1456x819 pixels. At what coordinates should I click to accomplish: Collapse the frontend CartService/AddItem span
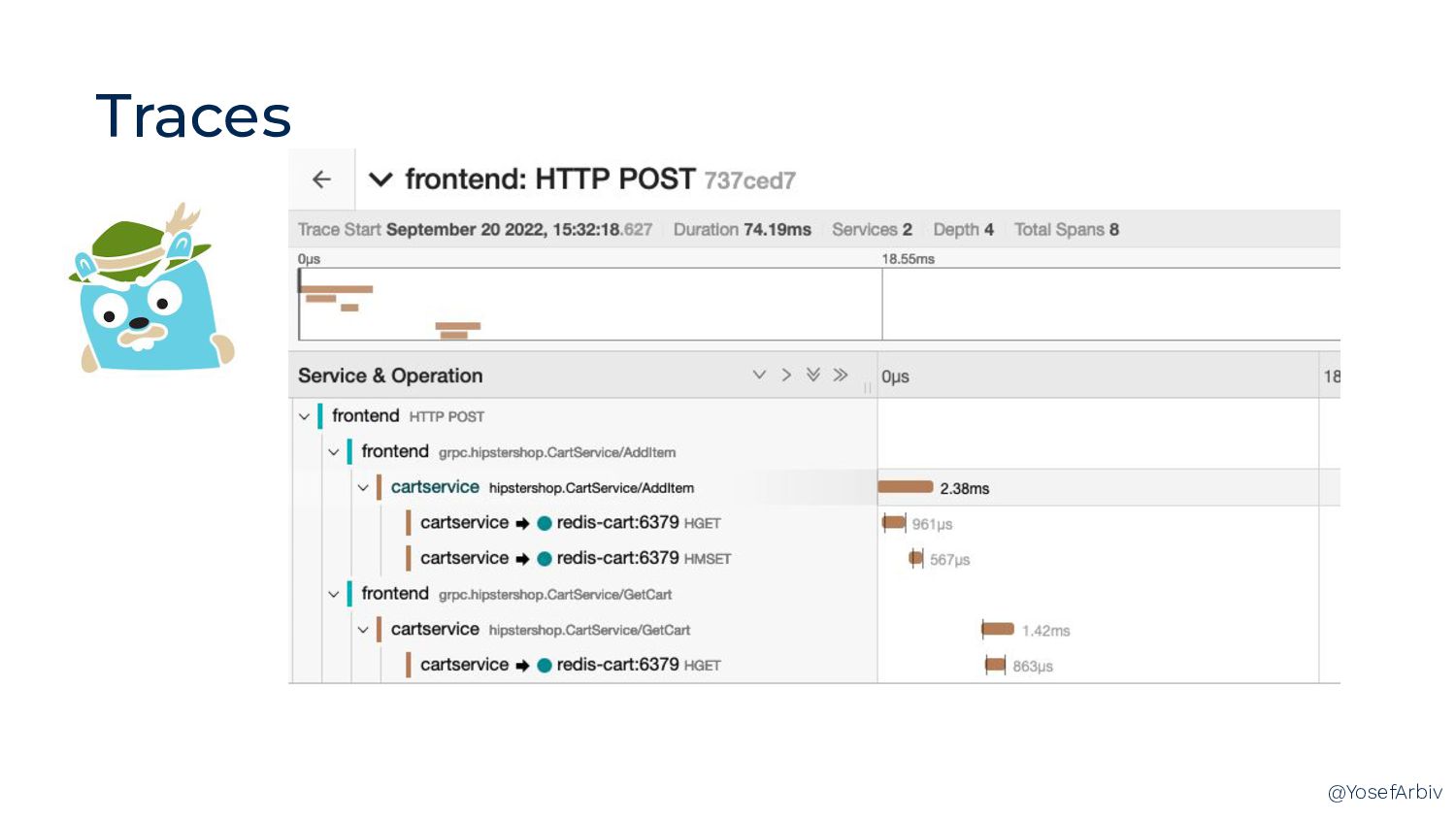pos(333,452)
